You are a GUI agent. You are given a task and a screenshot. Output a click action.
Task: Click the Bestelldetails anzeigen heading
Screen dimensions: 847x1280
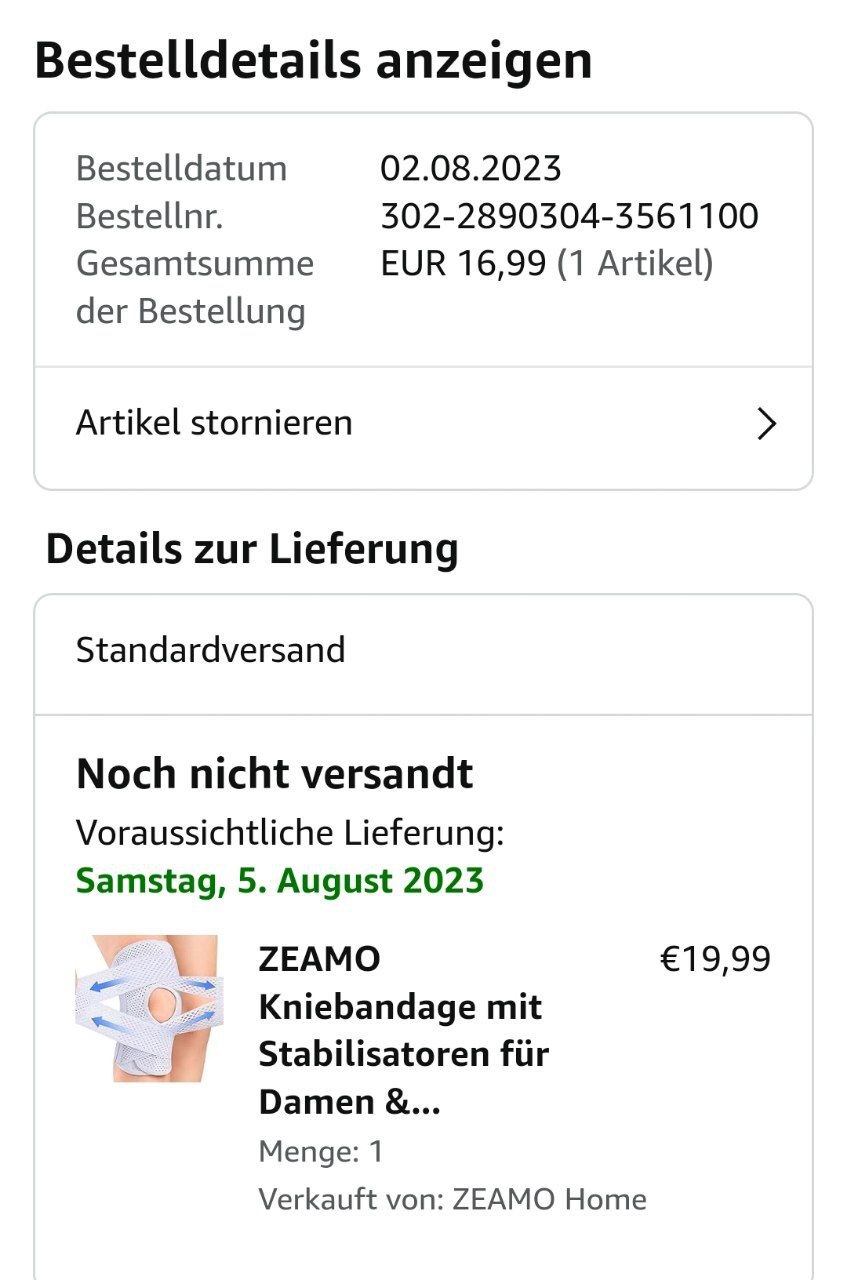point(313,61)
